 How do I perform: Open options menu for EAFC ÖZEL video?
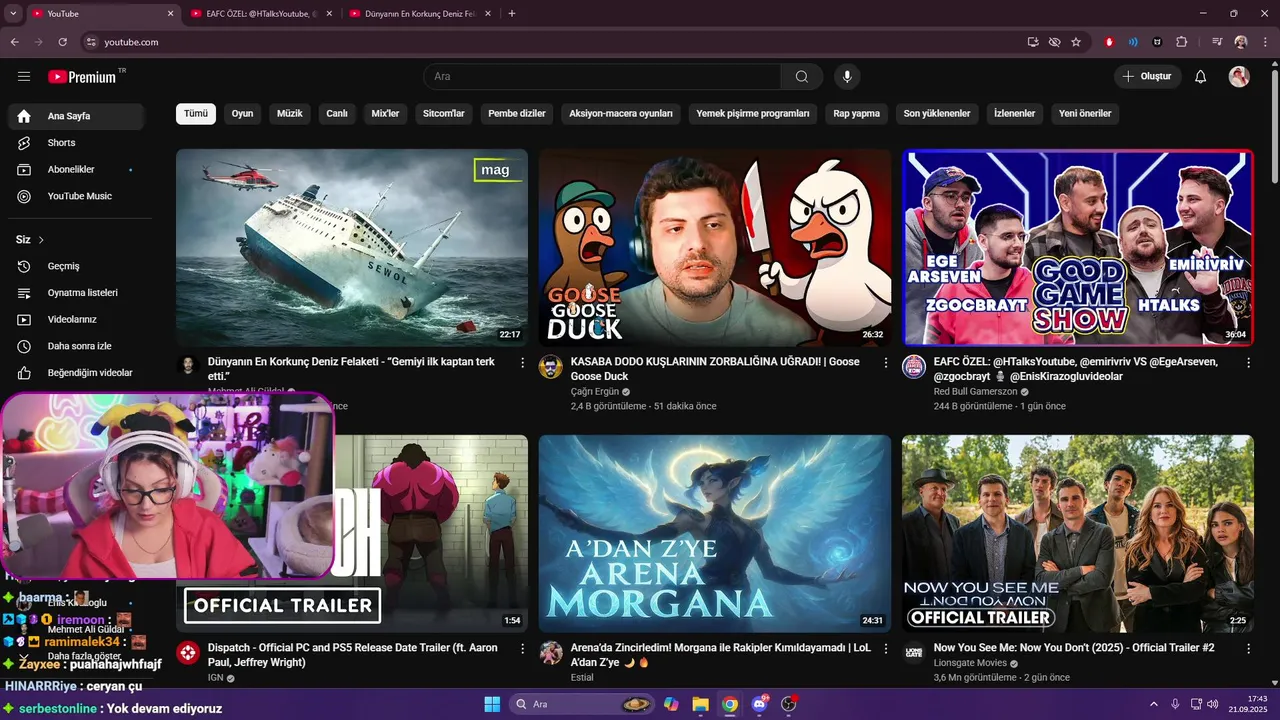[x=1248, y=362]
